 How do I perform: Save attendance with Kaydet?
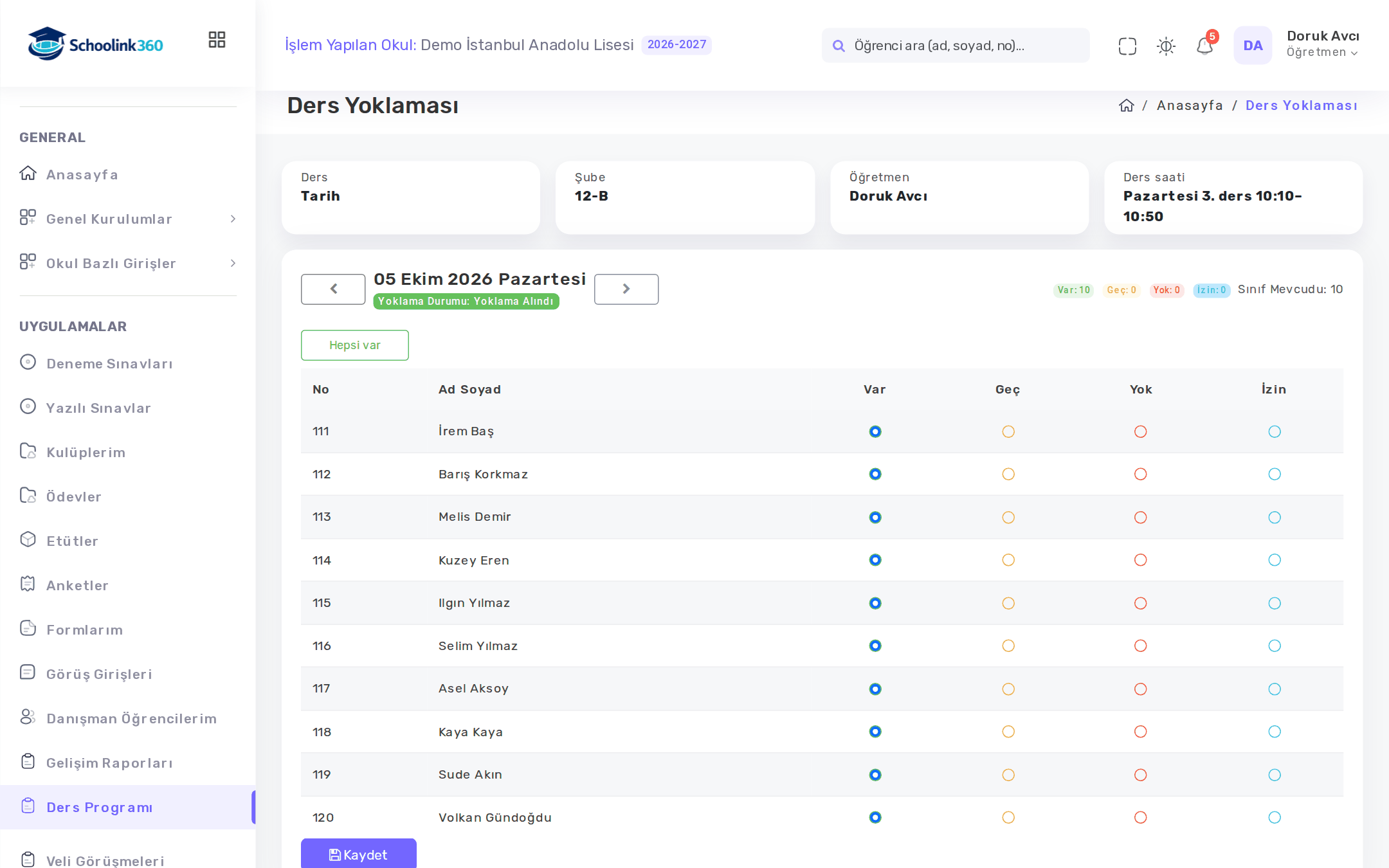point(359,854)
